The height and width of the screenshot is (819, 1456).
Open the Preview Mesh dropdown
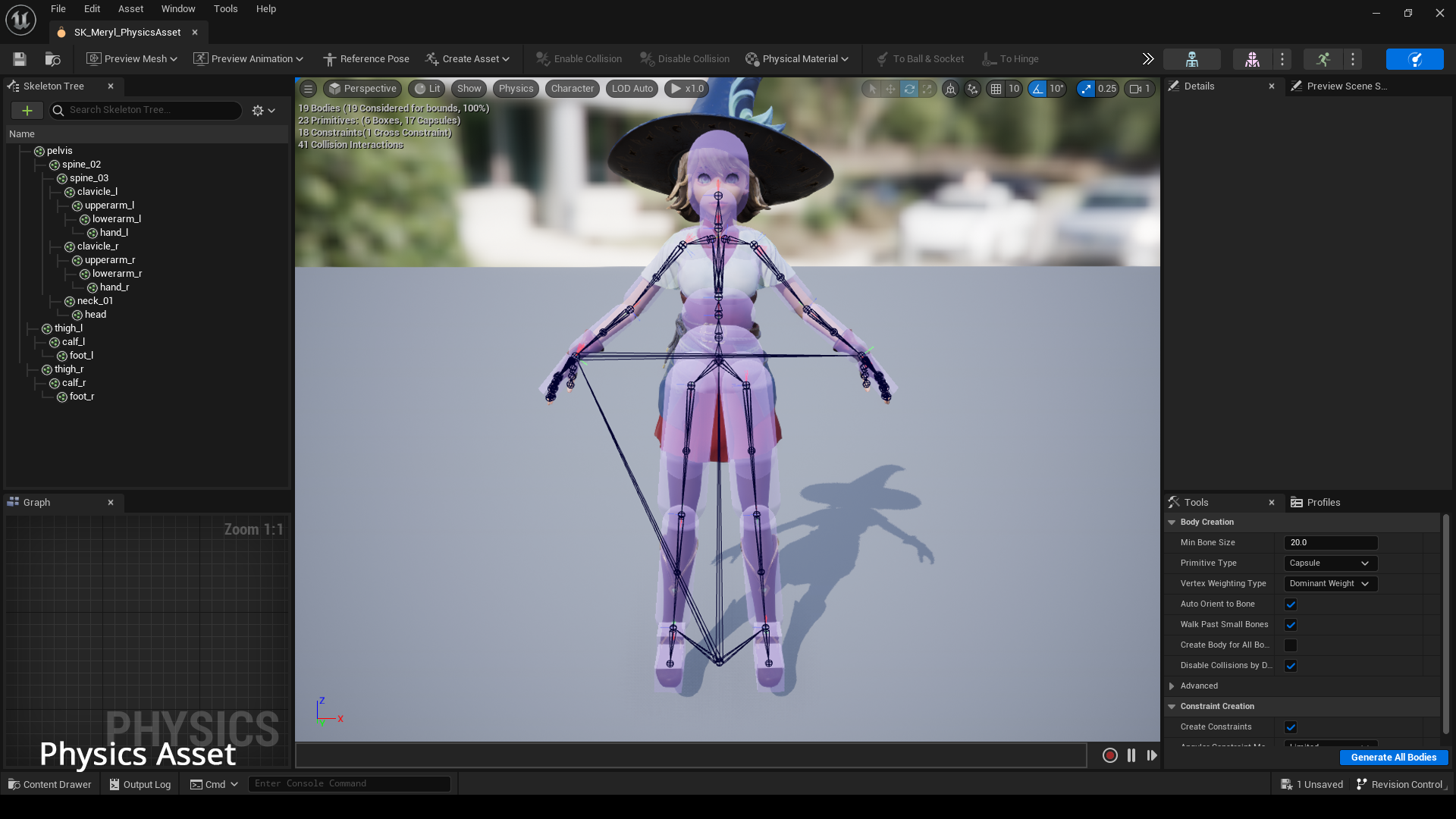click(x=132, y=59)
